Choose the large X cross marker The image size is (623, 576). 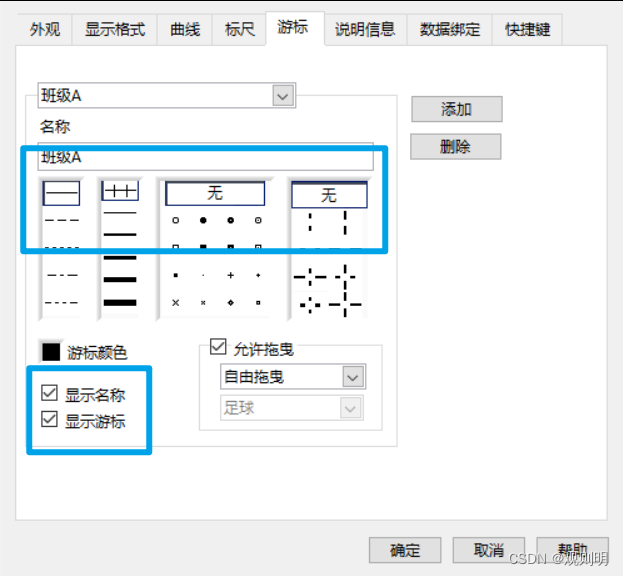point(176,303)
